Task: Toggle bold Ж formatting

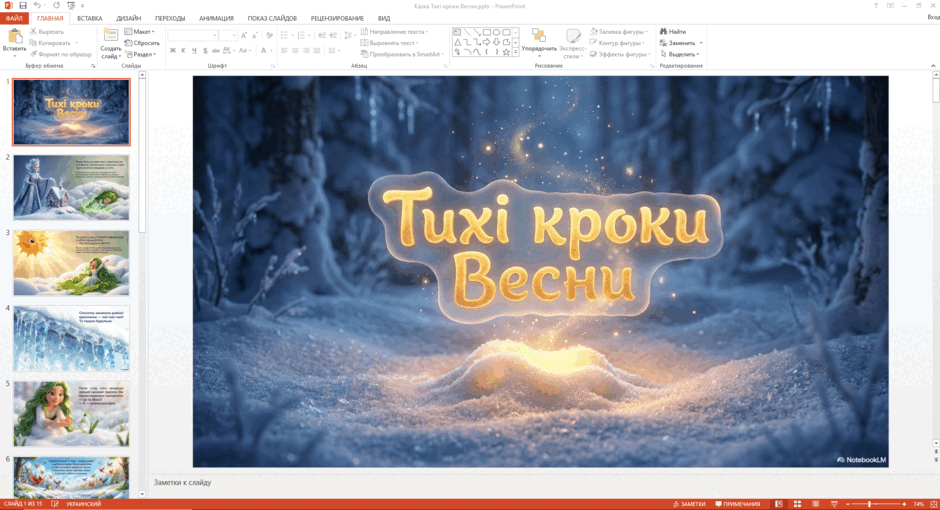Action: coord(173,50)
